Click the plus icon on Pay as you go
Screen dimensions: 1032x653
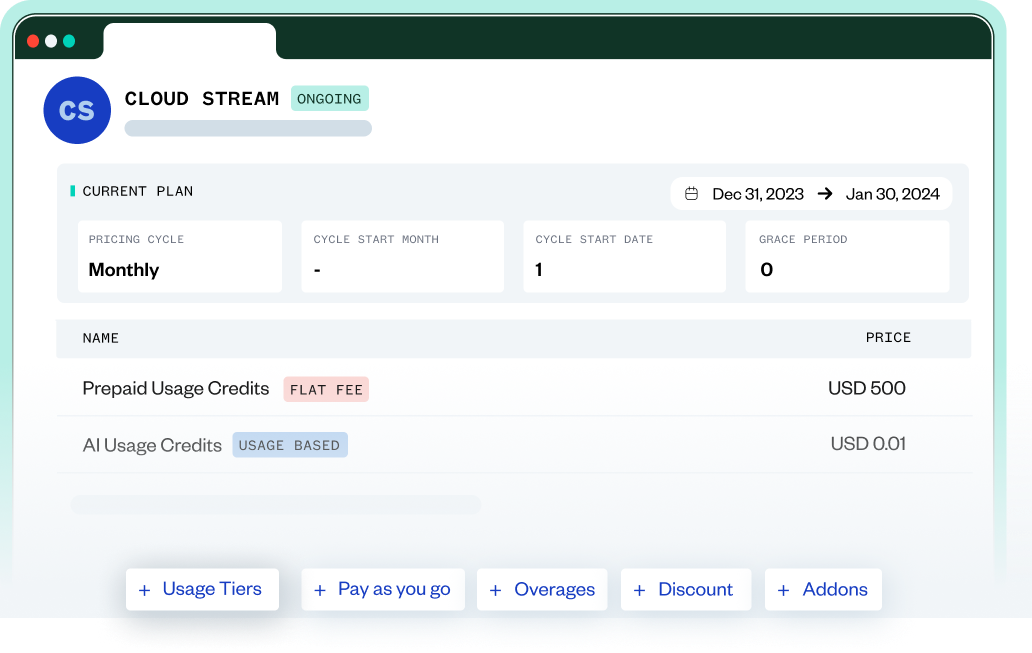[x=320, y=590]
